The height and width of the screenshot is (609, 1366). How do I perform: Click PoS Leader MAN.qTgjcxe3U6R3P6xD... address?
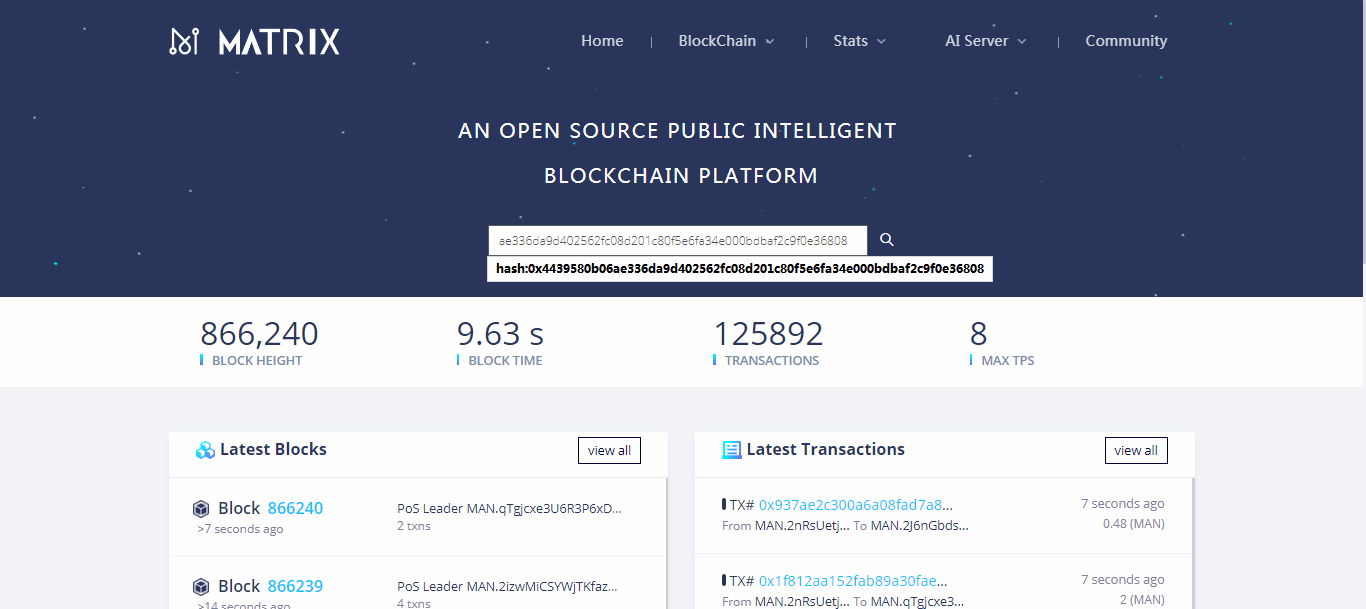544,508
